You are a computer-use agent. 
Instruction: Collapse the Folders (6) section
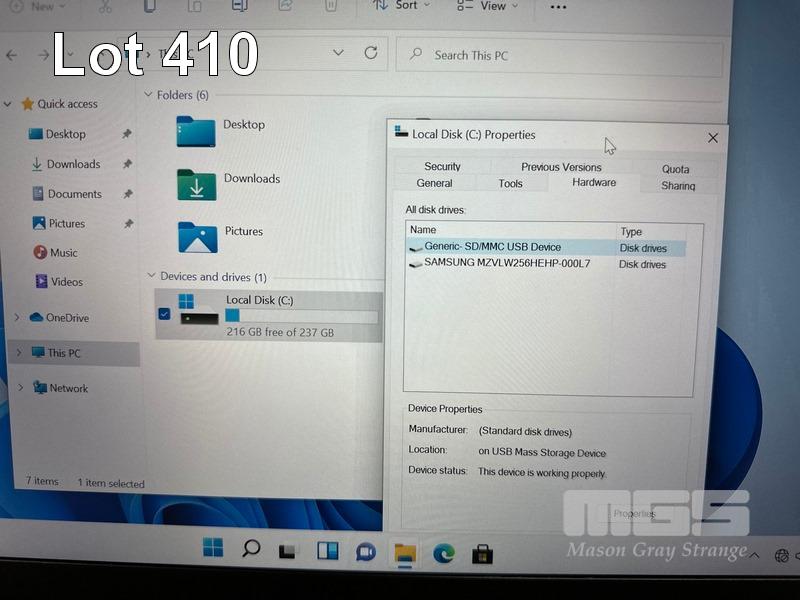(147, 95)
